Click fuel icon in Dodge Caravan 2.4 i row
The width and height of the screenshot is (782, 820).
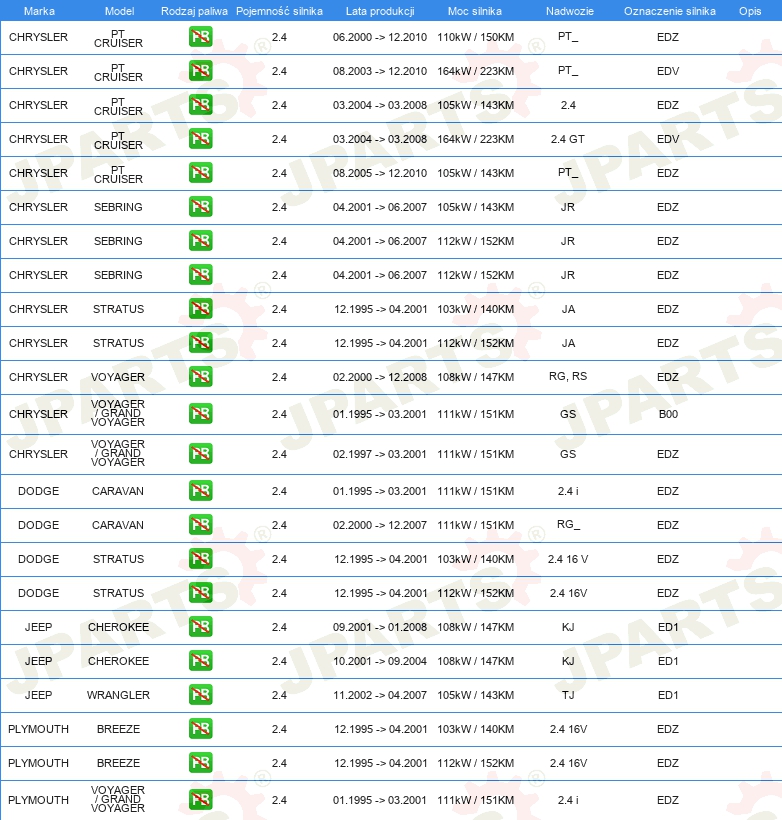[x=201, y=491]
